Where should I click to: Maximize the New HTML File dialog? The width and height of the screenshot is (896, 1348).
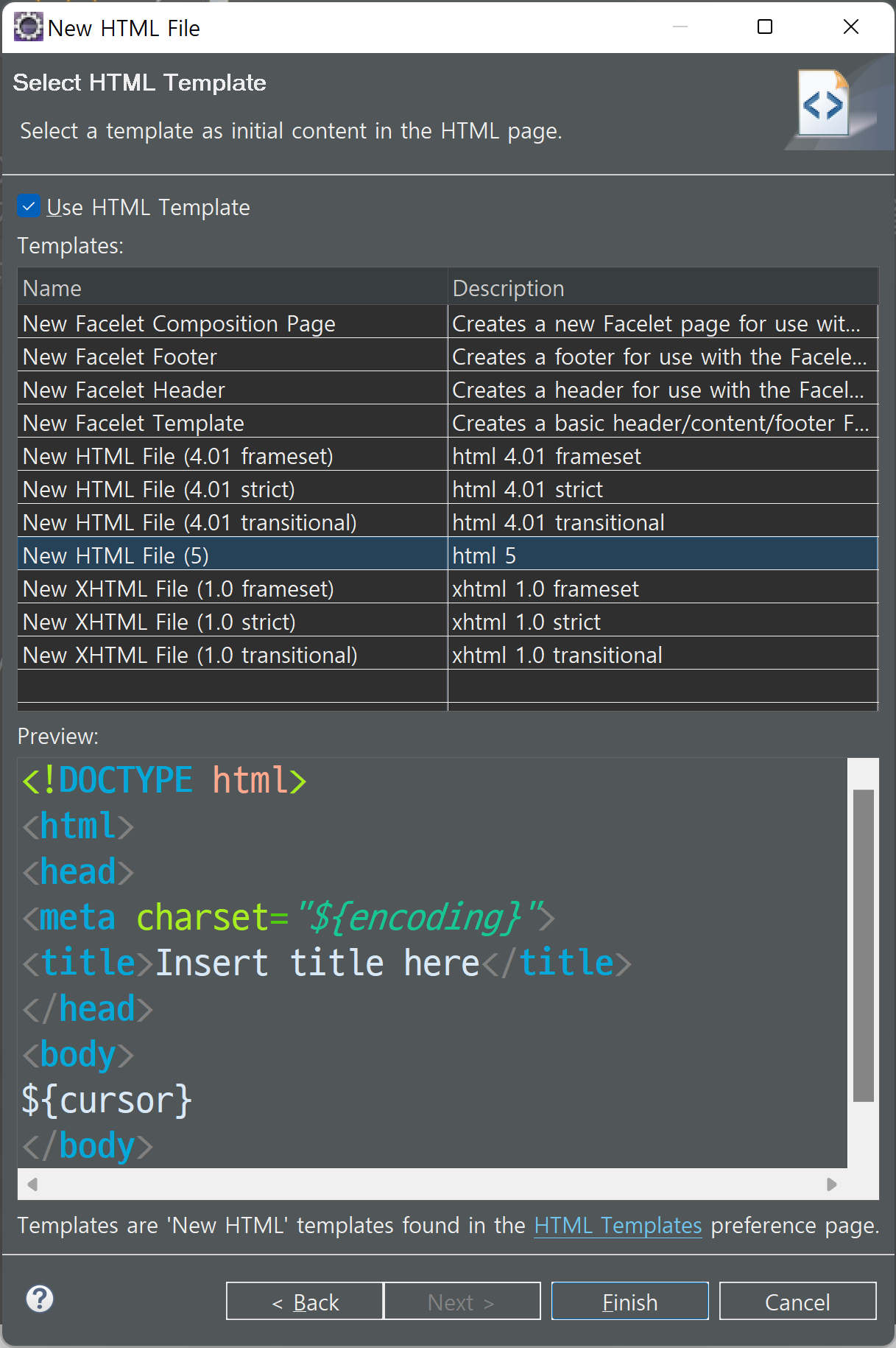point(765,27)
